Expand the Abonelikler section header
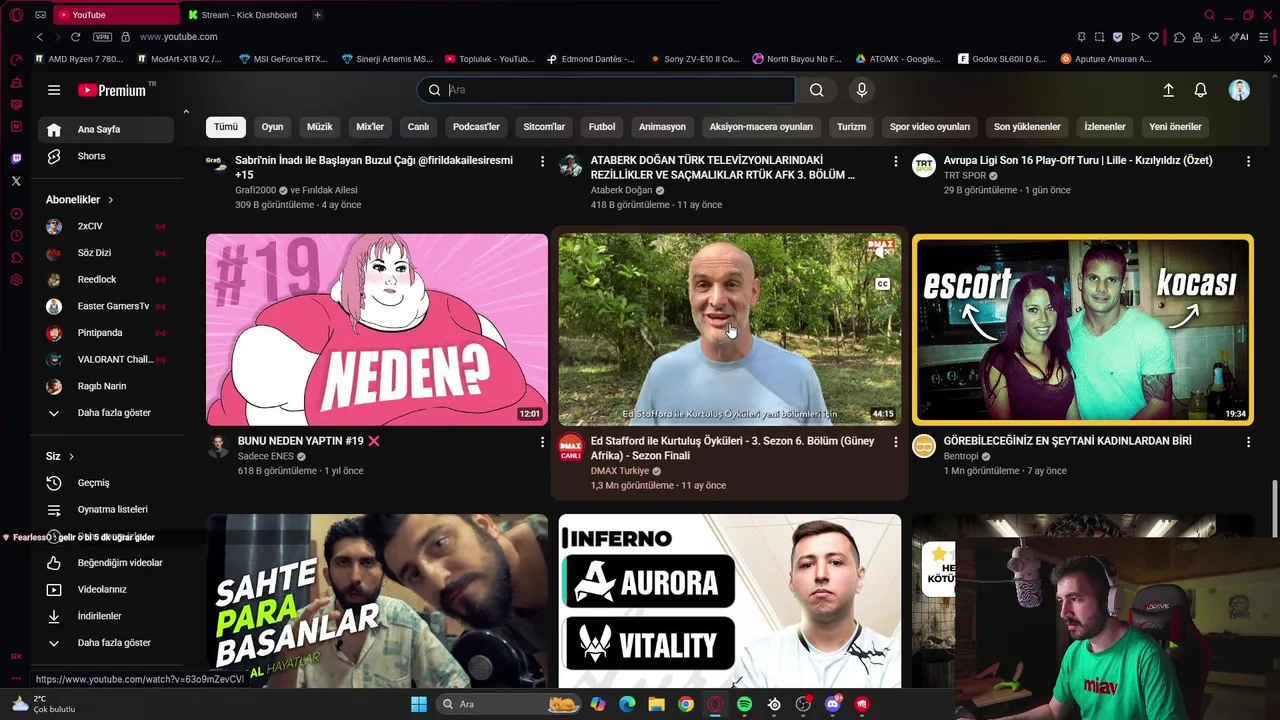Image resolution: width=1280 pixels, height=720 pixels. [x=80, y=200]
